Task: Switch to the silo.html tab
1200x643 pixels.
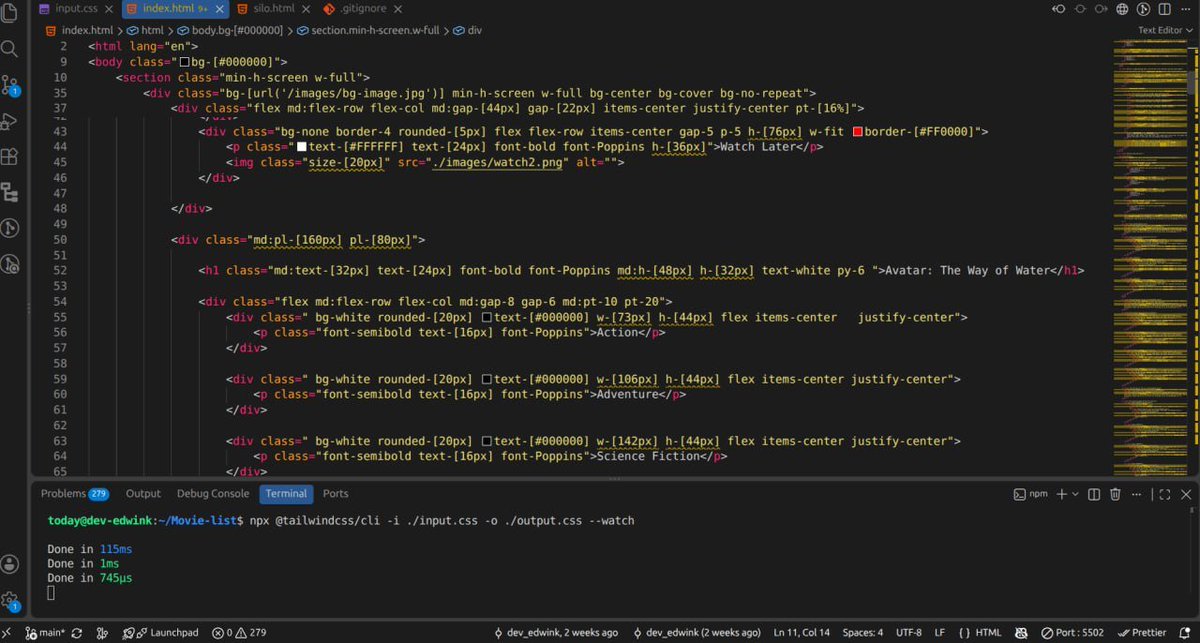Action: tap(275, 8)
